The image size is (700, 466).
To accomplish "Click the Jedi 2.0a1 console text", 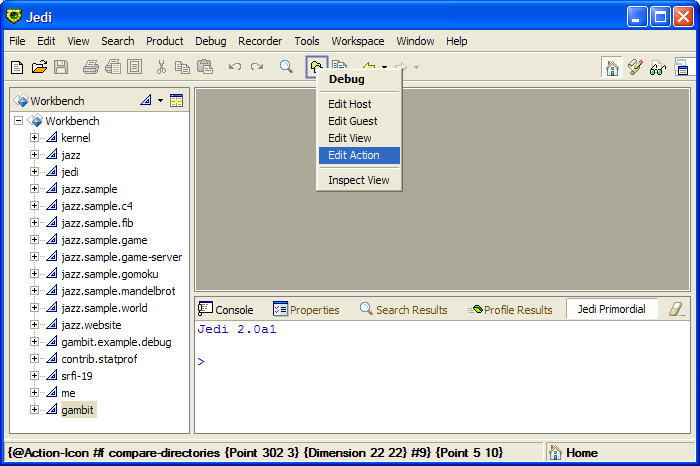I will (237, 329).
